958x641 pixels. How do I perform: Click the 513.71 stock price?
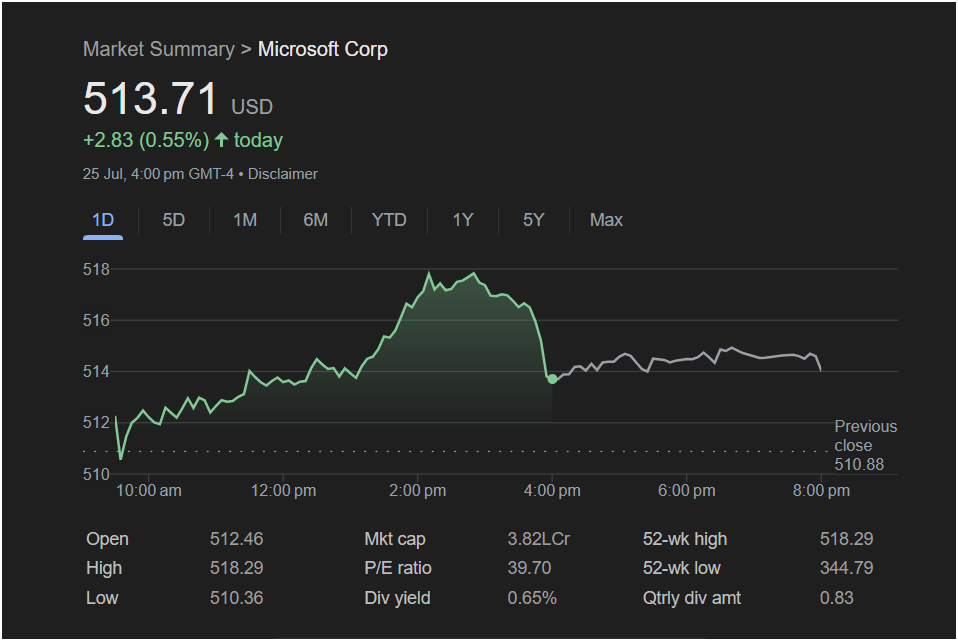150,98
